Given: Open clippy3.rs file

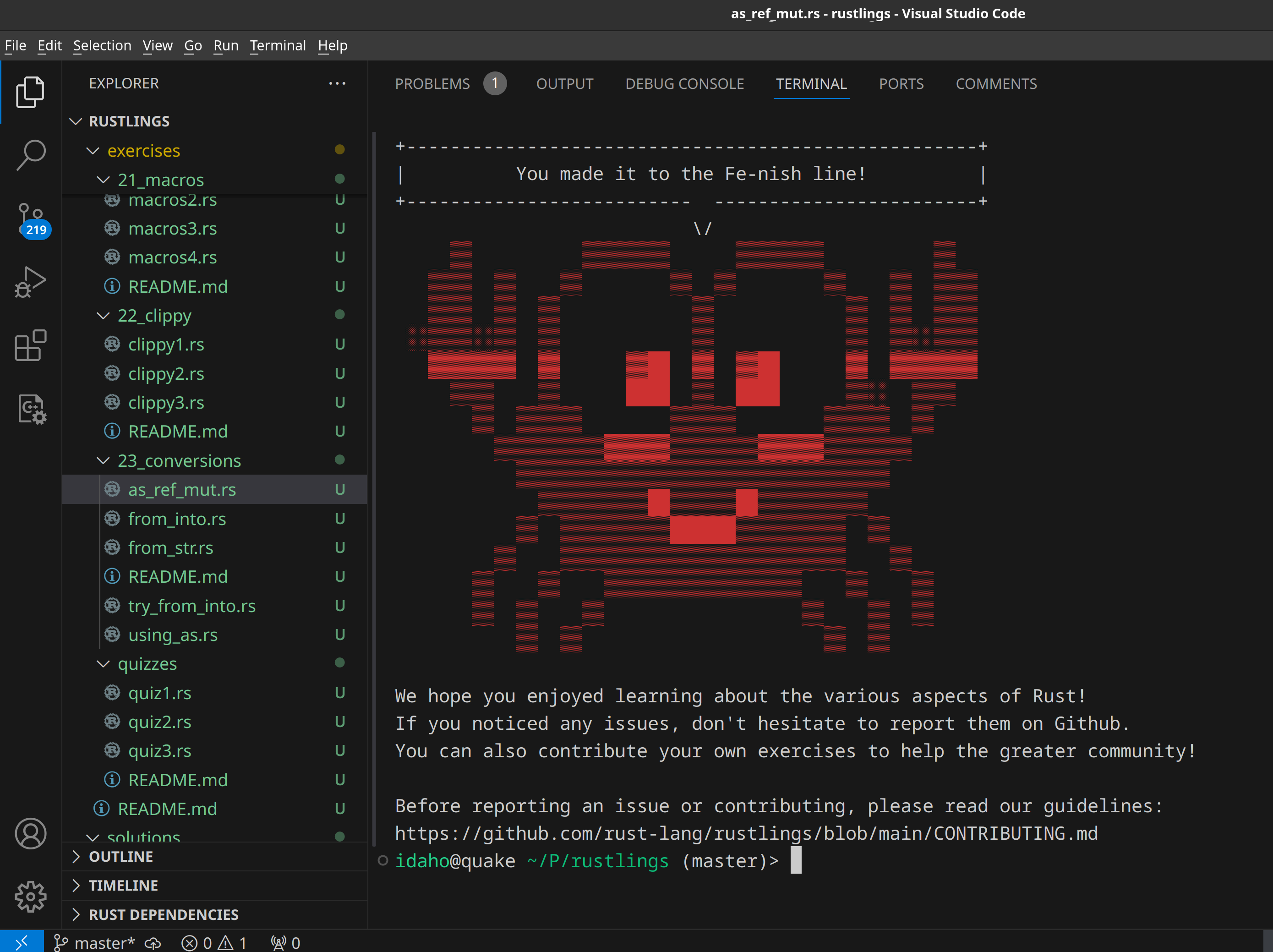Looking at the screenshot, I should coord(214,402).
